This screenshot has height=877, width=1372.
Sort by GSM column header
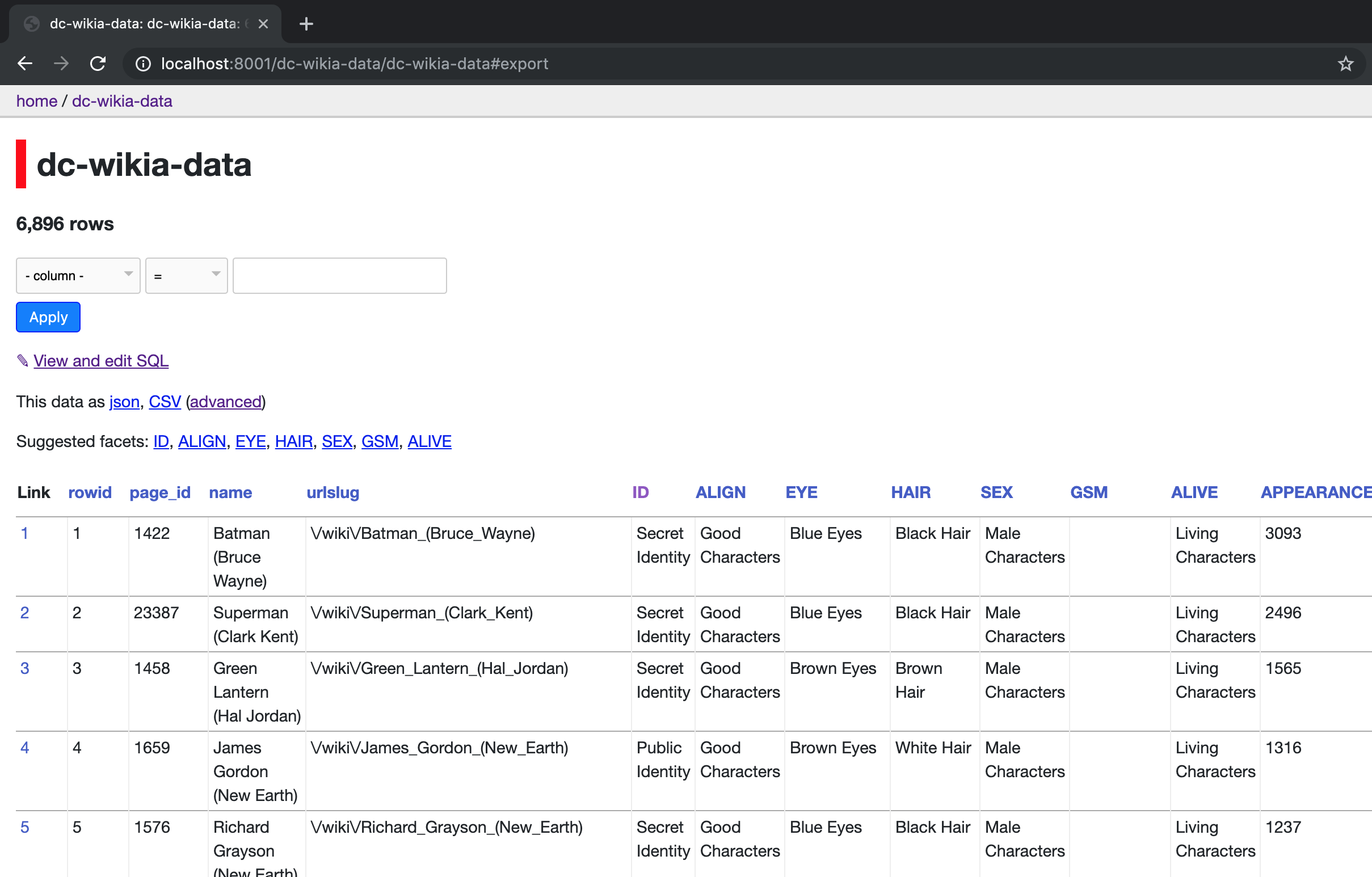[1089, 492]
